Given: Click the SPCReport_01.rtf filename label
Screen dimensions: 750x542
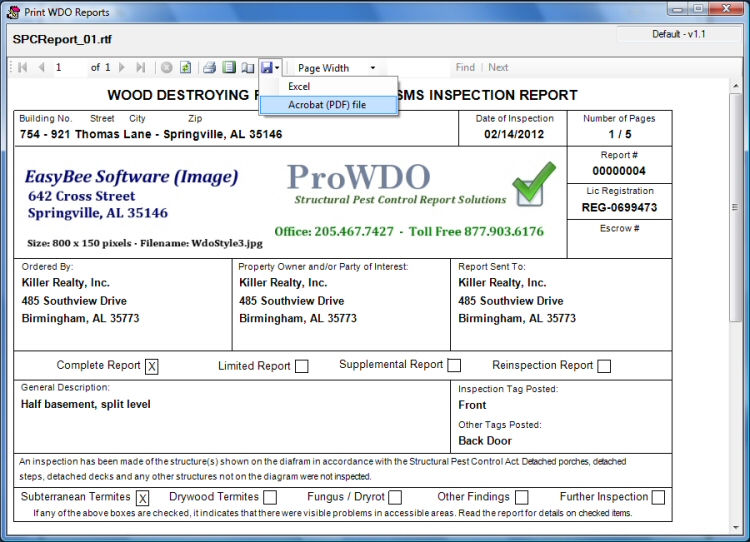Looking at the screenshot, I should point(62,39).
